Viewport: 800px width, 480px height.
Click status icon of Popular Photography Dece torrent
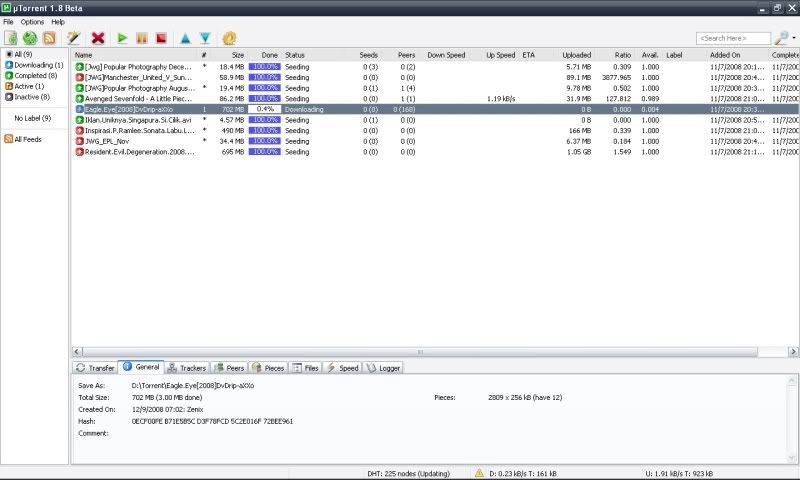(x=80, y=67)
